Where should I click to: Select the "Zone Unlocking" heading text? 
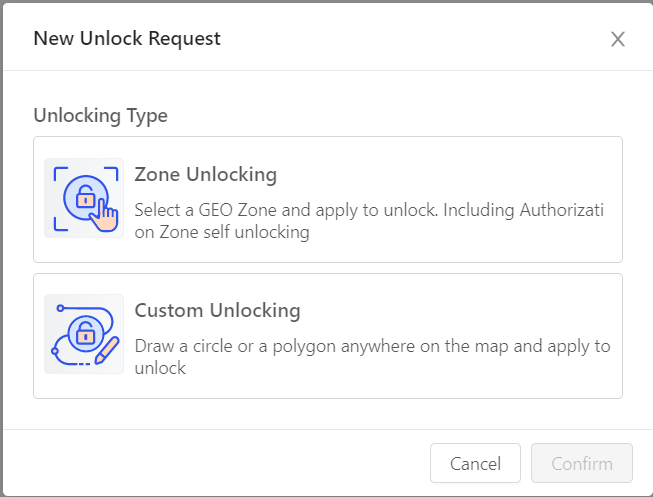(x=206, y=174)
